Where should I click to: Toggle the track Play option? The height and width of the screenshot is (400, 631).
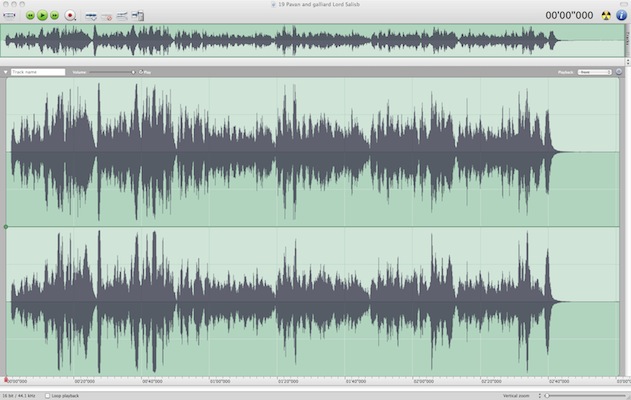tap(145, 72)
